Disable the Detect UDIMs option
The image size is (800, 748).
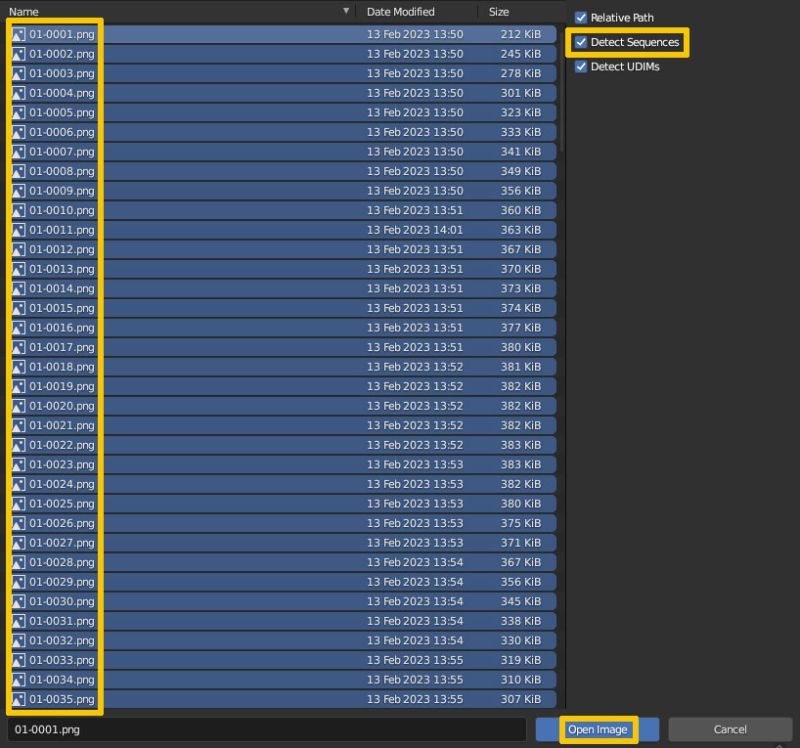click(581, 67)
